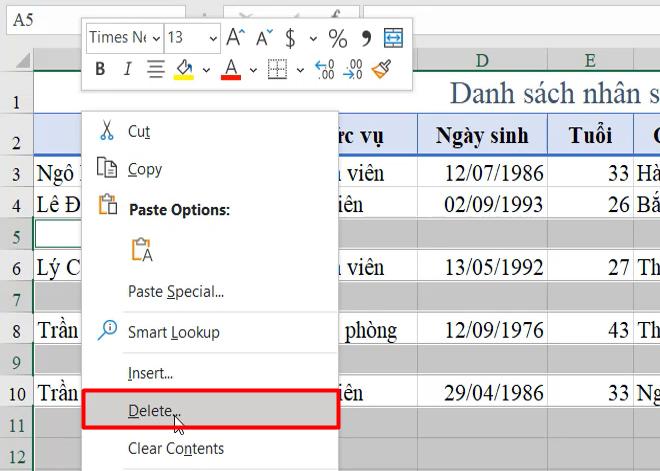Select Clear Contents in context menu
660x471 pixels.
[x=210, y=448]
